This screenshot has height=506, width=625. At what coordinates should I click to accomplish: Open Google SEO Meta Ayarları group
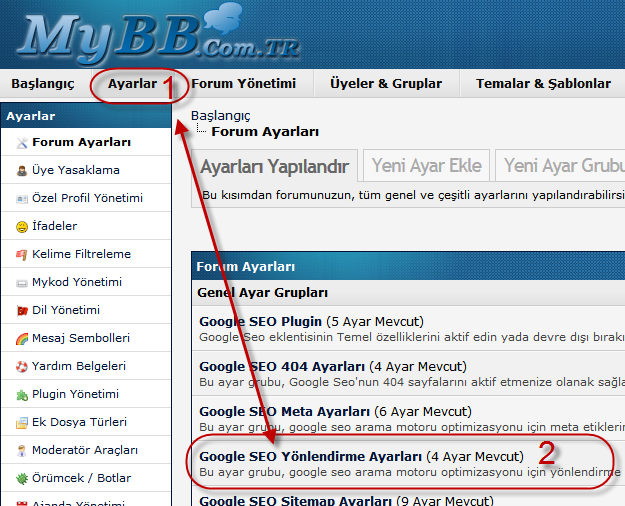tap(284, 411)
